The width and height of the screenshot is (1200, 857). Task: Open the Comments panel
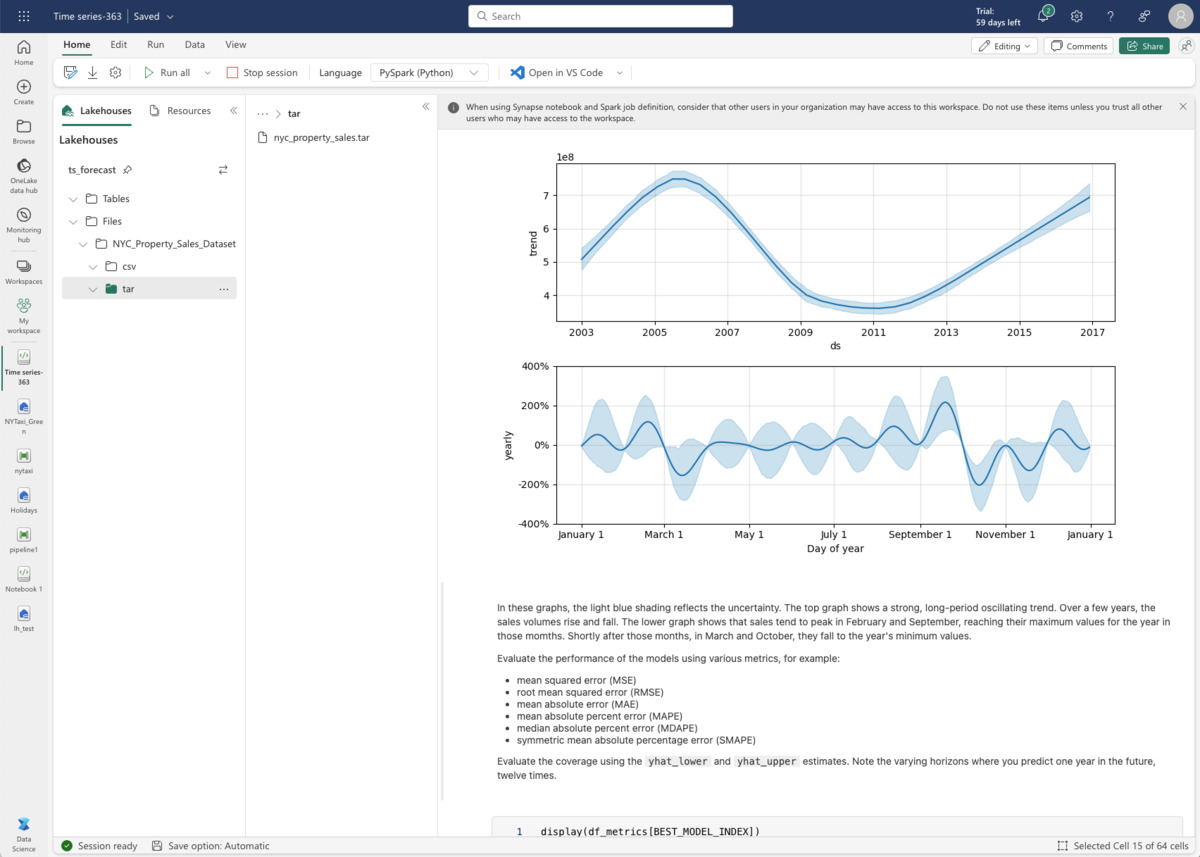(x=1078, y=45)
